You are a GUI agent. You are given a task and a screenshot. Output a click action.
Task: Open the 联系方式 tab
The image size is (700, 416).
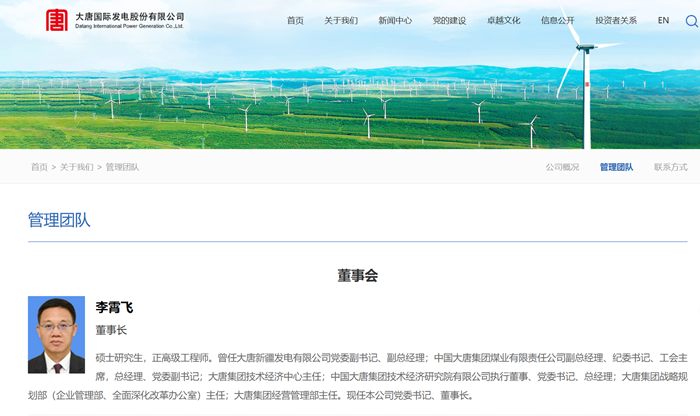[x=670, y=167]
